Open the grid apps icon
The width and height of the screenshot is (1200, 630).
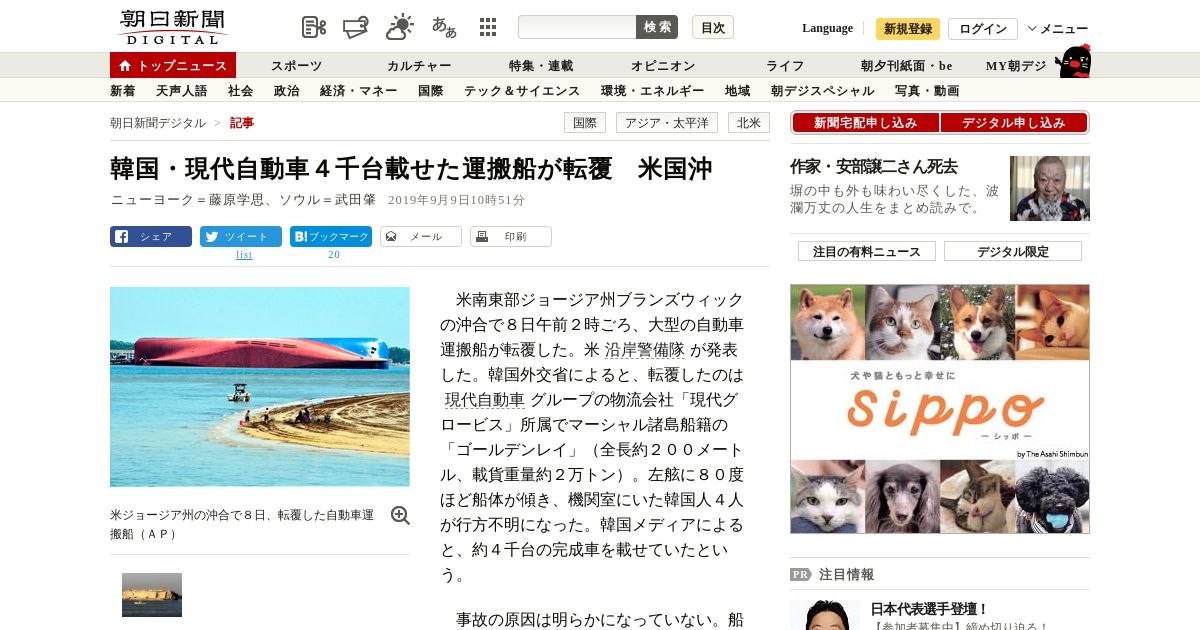coord(488,27)
